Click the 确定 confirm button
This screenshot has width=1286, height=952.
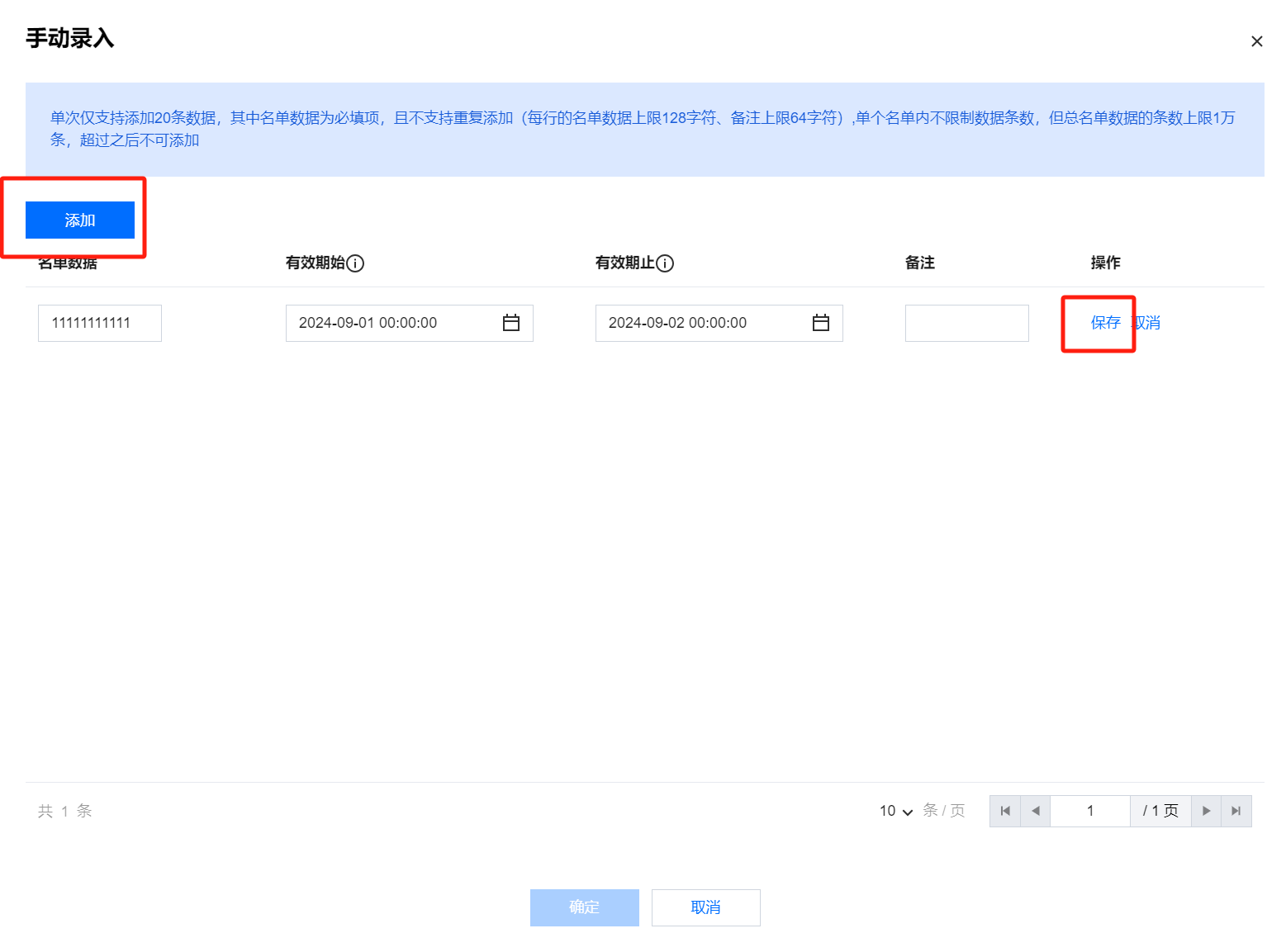[585, 907]
